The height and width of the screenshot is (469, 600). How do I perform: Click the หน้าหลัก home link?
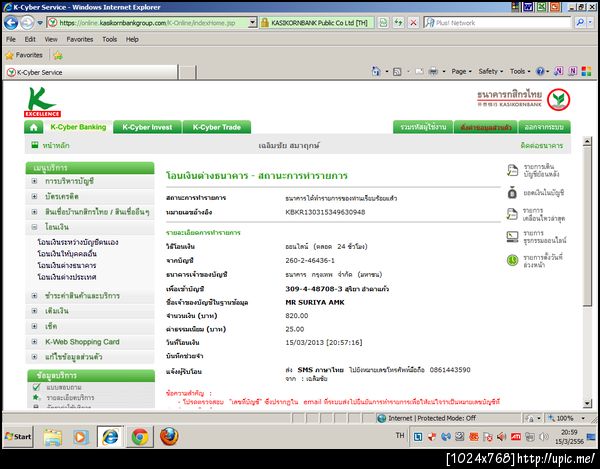56,145
